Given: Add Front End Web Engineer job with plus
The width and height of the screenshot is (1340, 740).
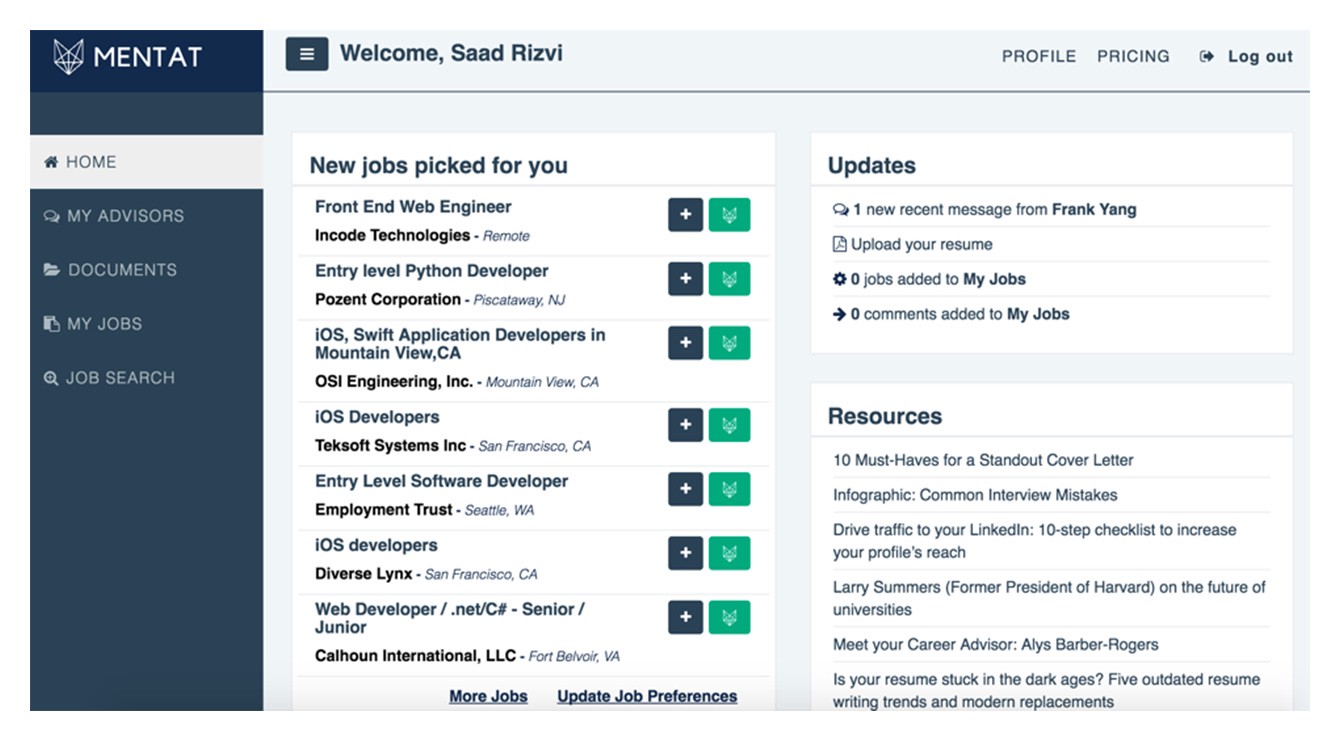Looking at the screenshot, I should click(685, 215).
